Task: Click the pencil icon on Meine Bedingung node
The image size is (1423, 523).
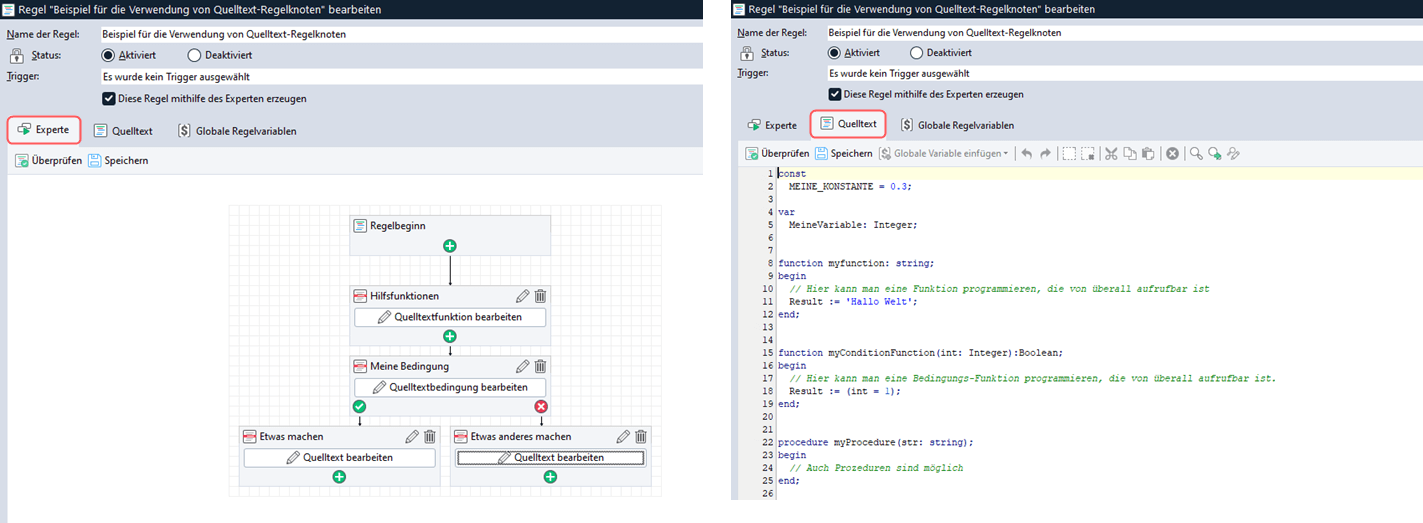Action: coord(522,366)
